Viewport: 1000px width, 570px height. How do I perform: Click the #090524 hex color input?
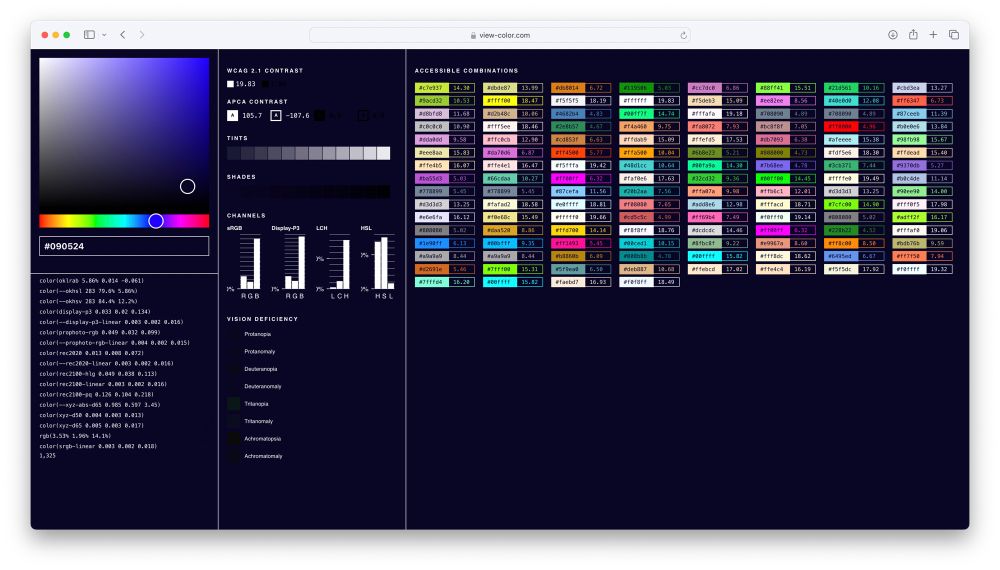click(124, 246)
